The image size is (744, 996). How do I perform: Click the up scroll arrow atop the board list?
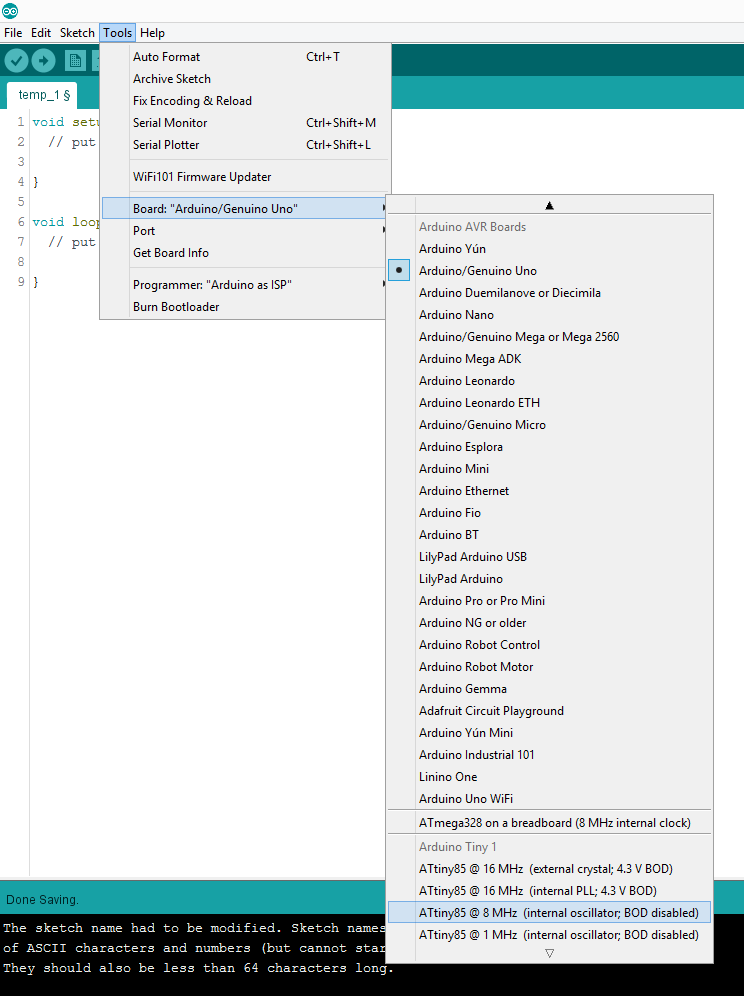(549, 204)
